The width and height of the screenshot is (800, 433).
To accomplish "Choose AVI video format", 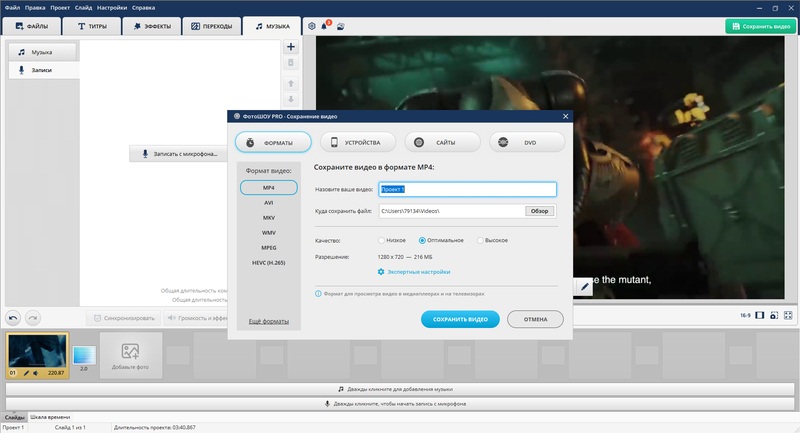I will coord(269,203).
